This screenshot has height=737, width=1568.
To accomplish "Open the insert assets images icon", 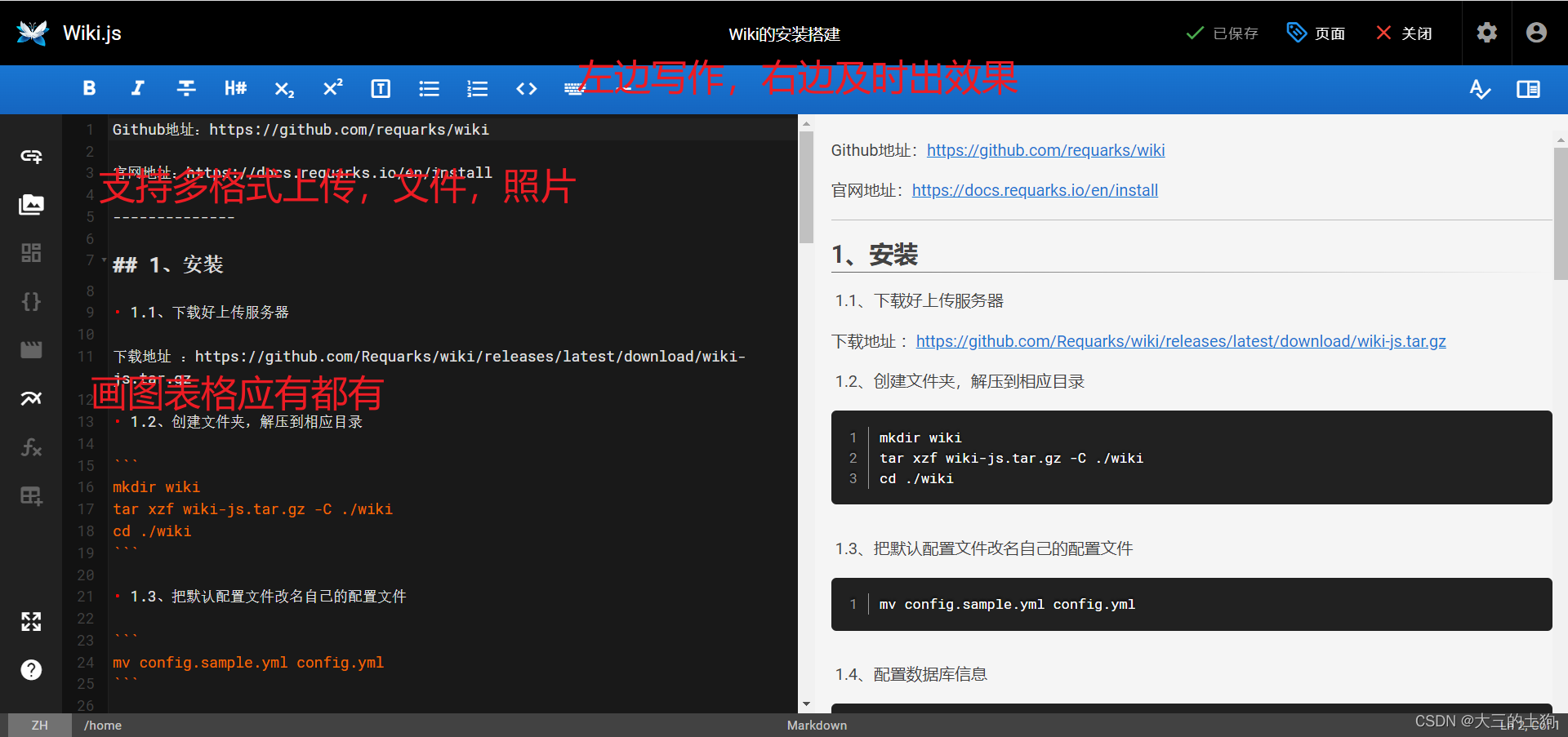I will click(31, 204).
